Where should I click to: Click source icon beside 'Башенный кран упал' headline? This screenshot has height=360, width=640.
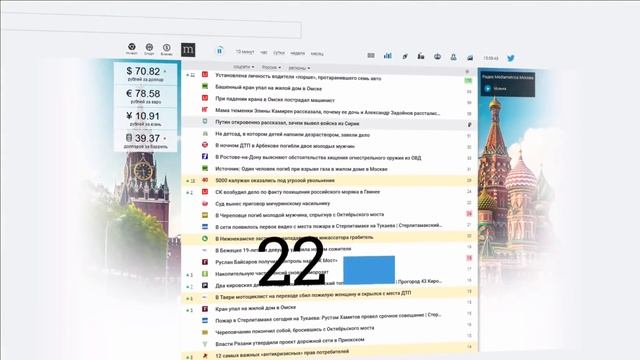(x=205, y=86)
